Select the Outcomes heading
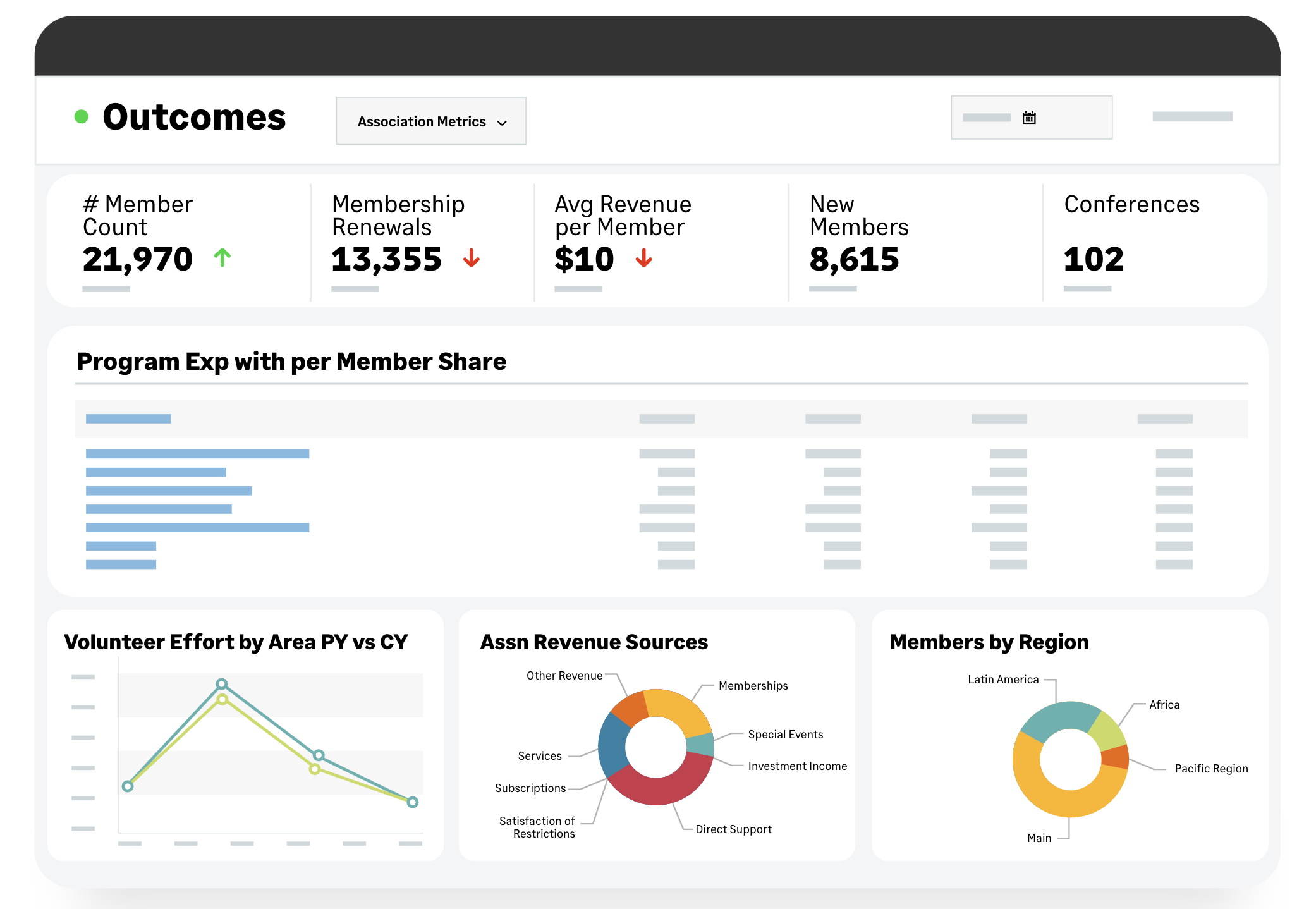Viewport: 1316px width, 909px height. [194, 118]
